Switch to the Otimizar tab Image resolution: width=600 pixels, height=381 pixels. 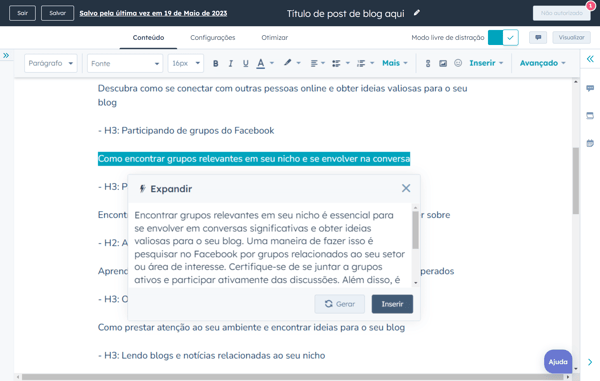tap(274, 37)
